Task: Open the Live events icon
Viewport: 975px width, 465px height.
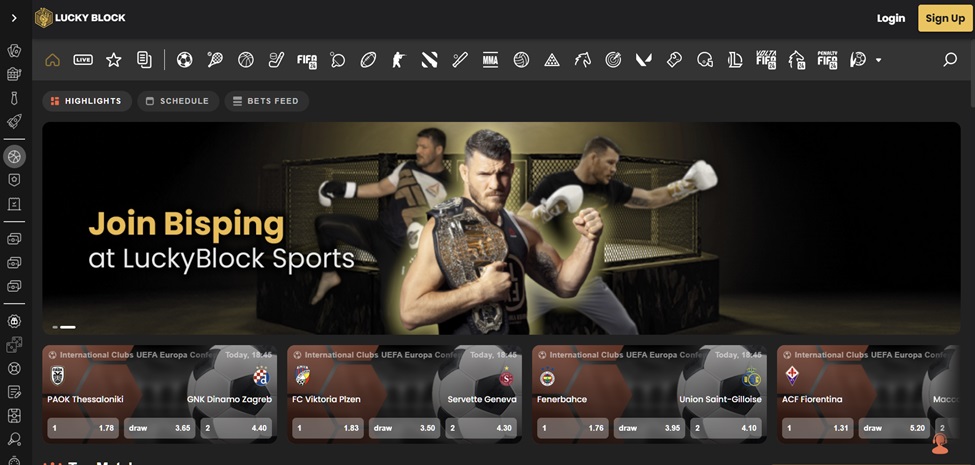Action: pos(83,60)
